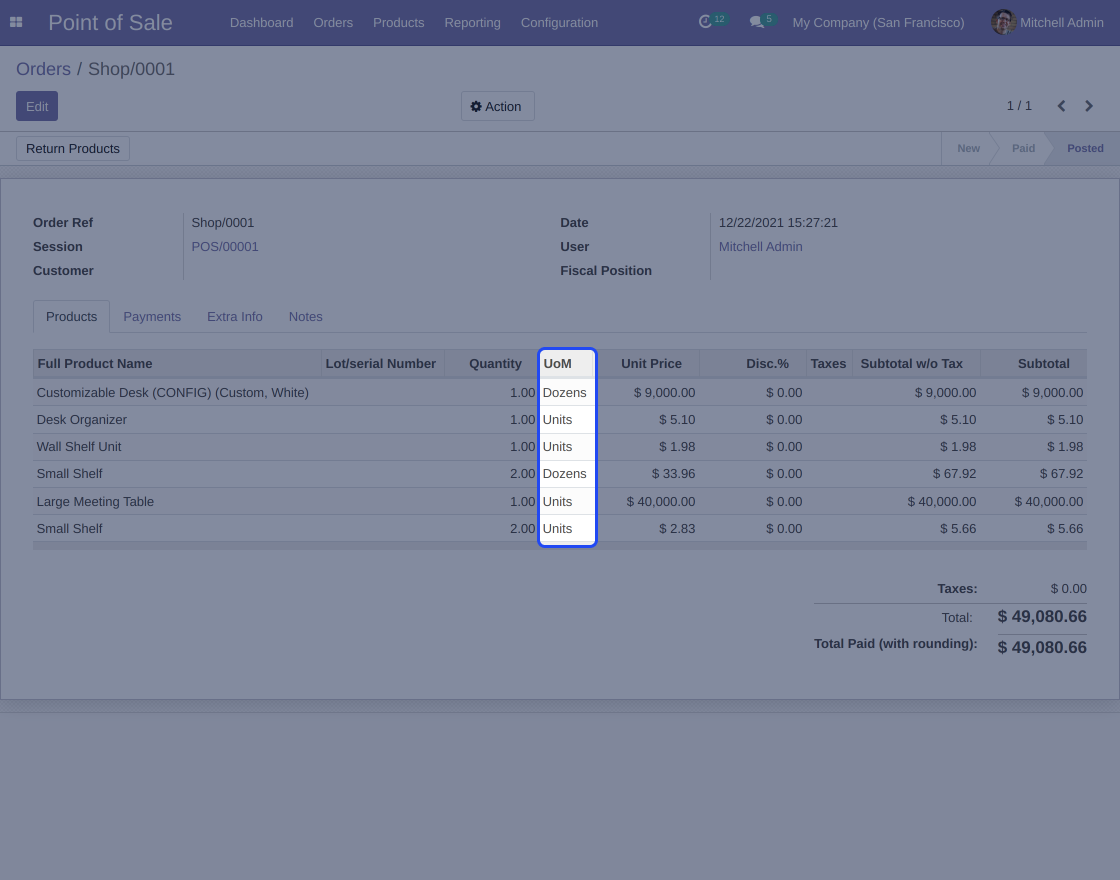Viewport: 1120px width, 880px height.
Task: Go to previous record arrow
Action: [1061, 106]
